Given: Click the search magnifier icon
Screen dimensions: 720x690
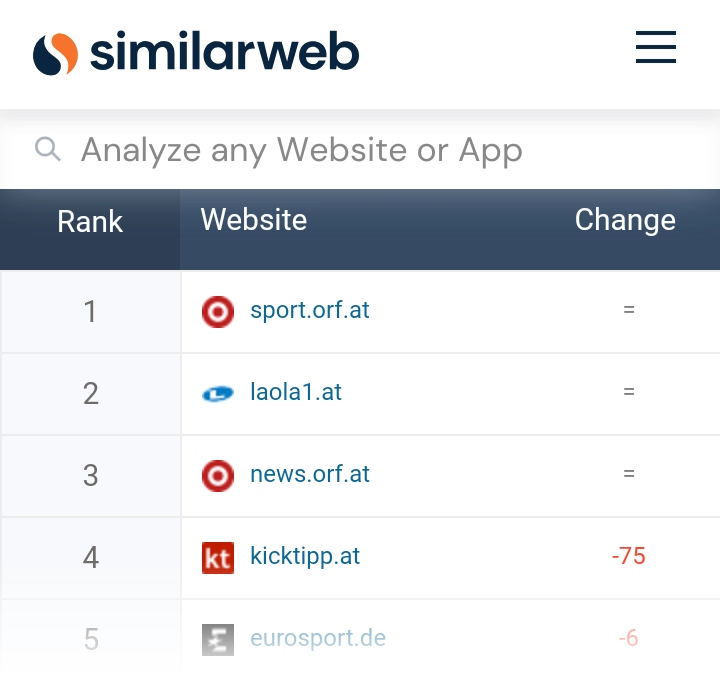Looking at the screenshot, I should tap(47, 150).
